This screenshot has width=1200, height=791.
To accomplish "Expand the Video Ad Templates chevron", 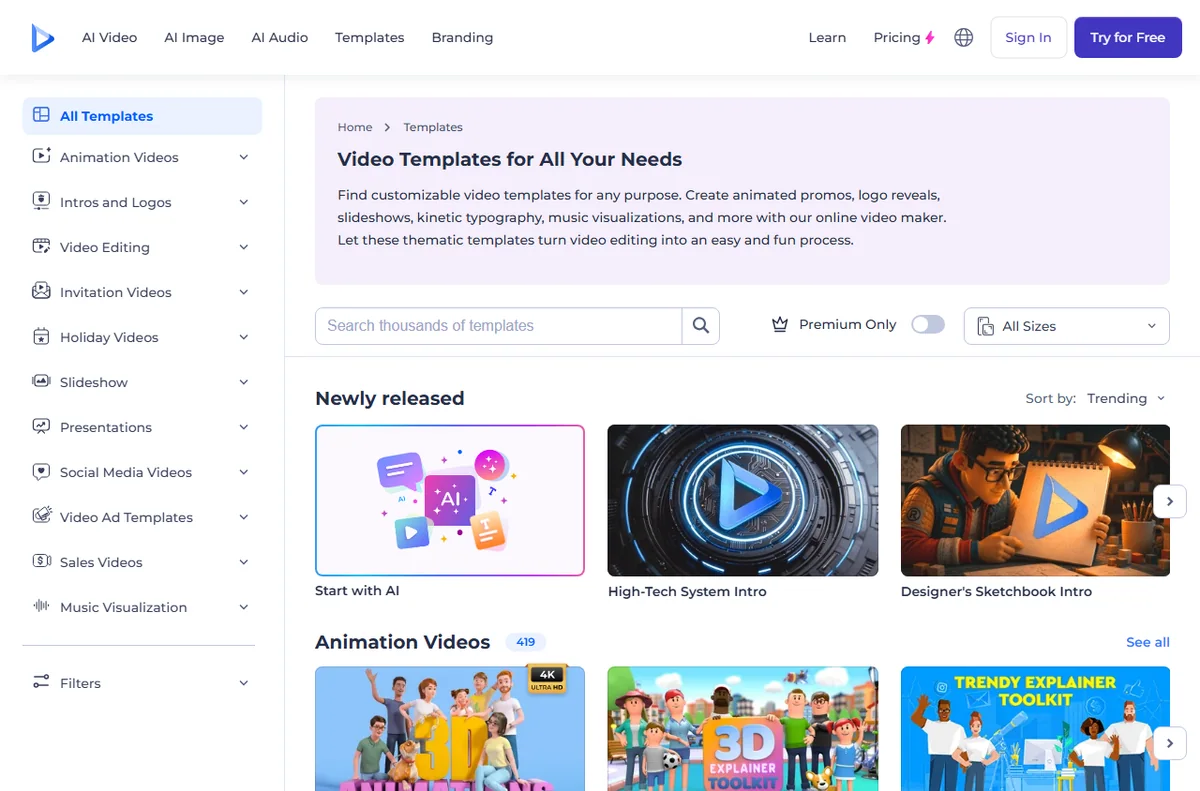I will [244, 517].
